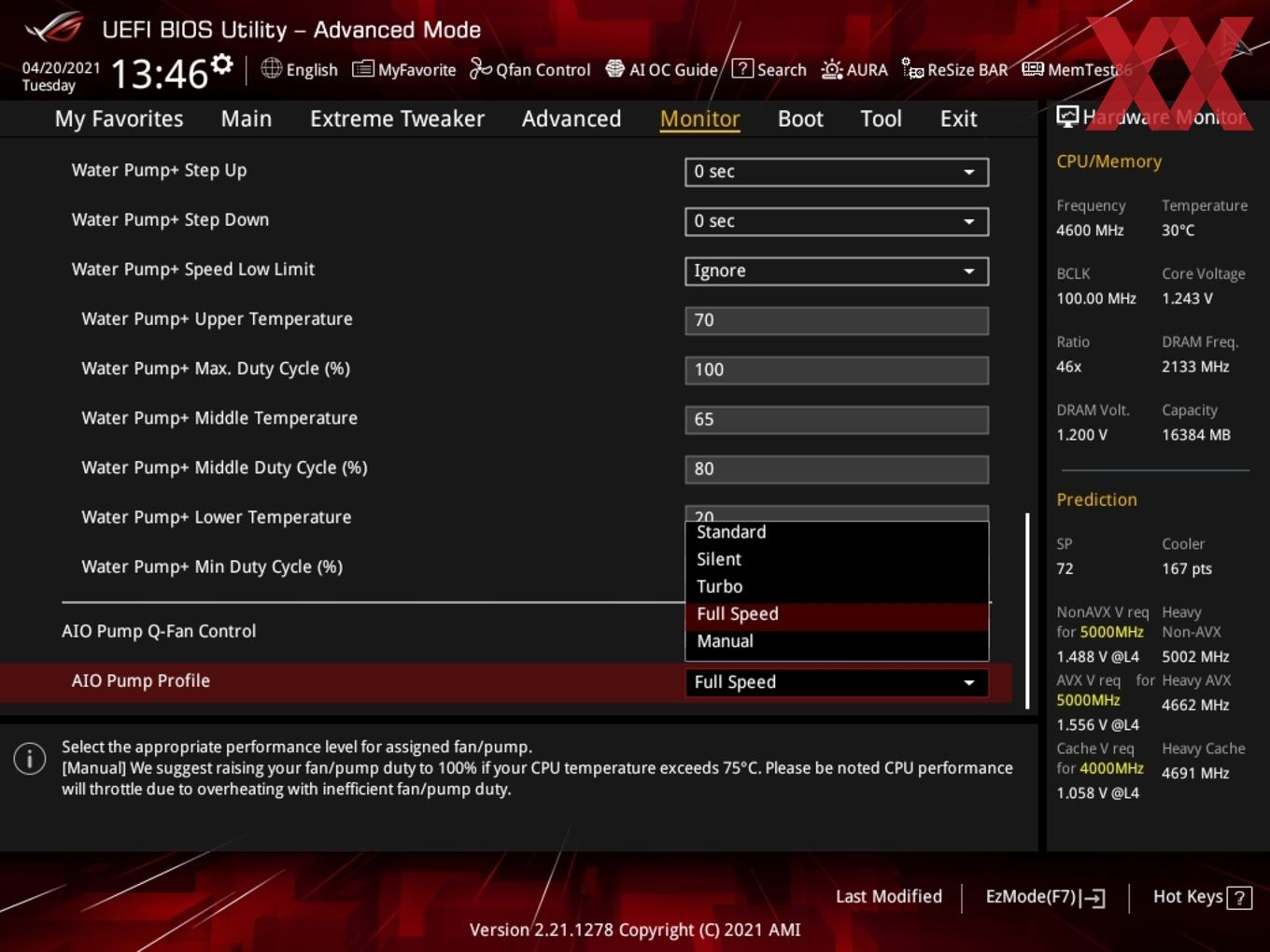Open the Exit tab
This screenshot has width=1270, height=952.
tap(958, 119)
